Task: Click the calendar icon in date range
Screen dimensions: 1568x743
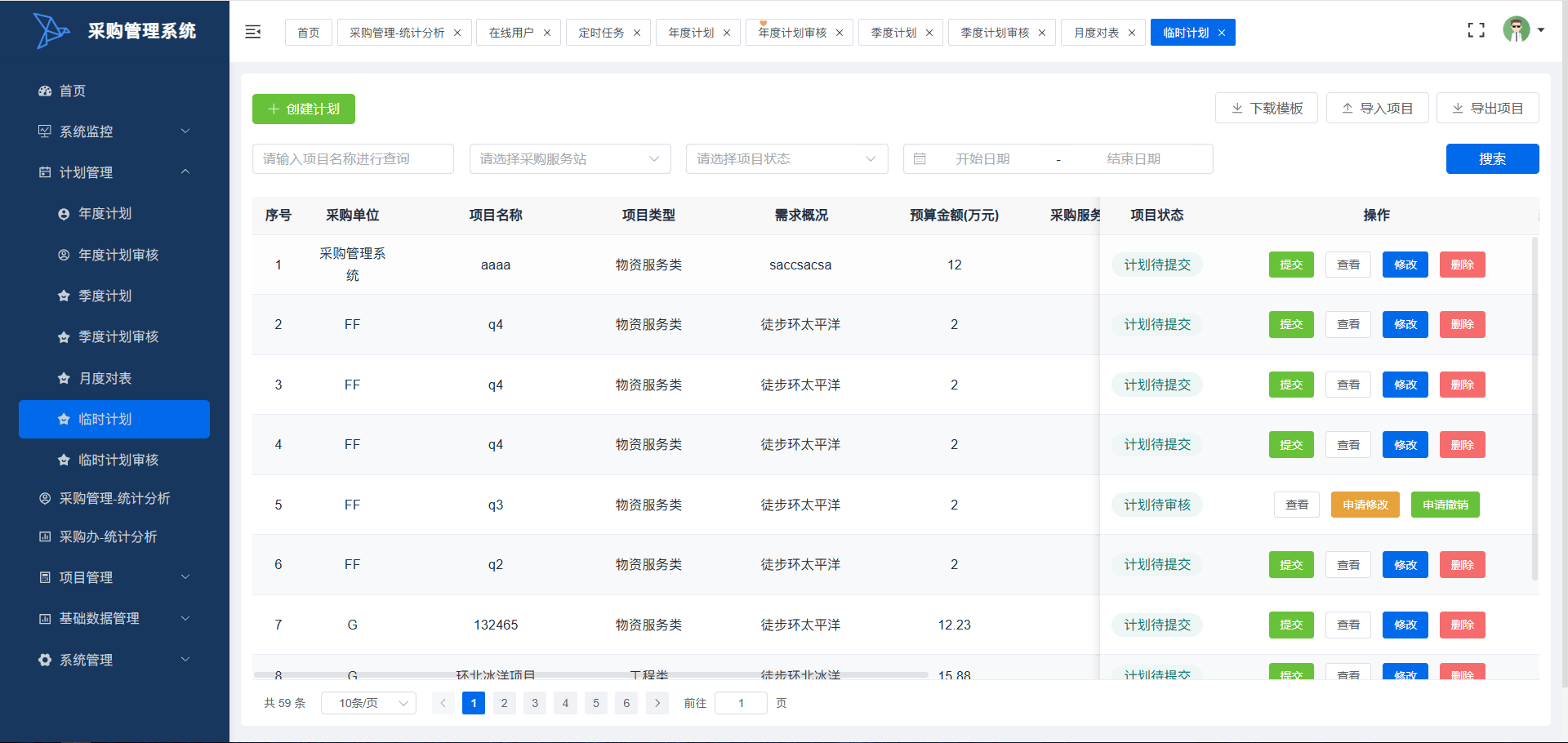Action: (x=920, y=158)
